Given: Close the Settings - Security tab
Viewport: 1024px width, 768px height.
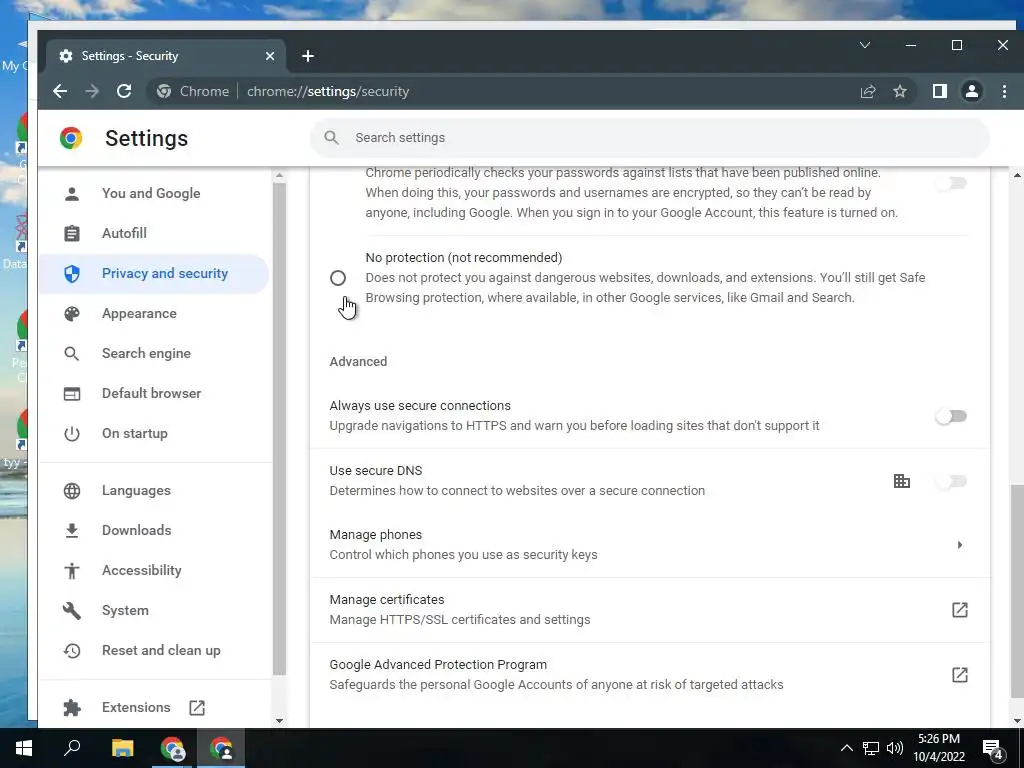Looking at the screenshot, I should (270, 56).
